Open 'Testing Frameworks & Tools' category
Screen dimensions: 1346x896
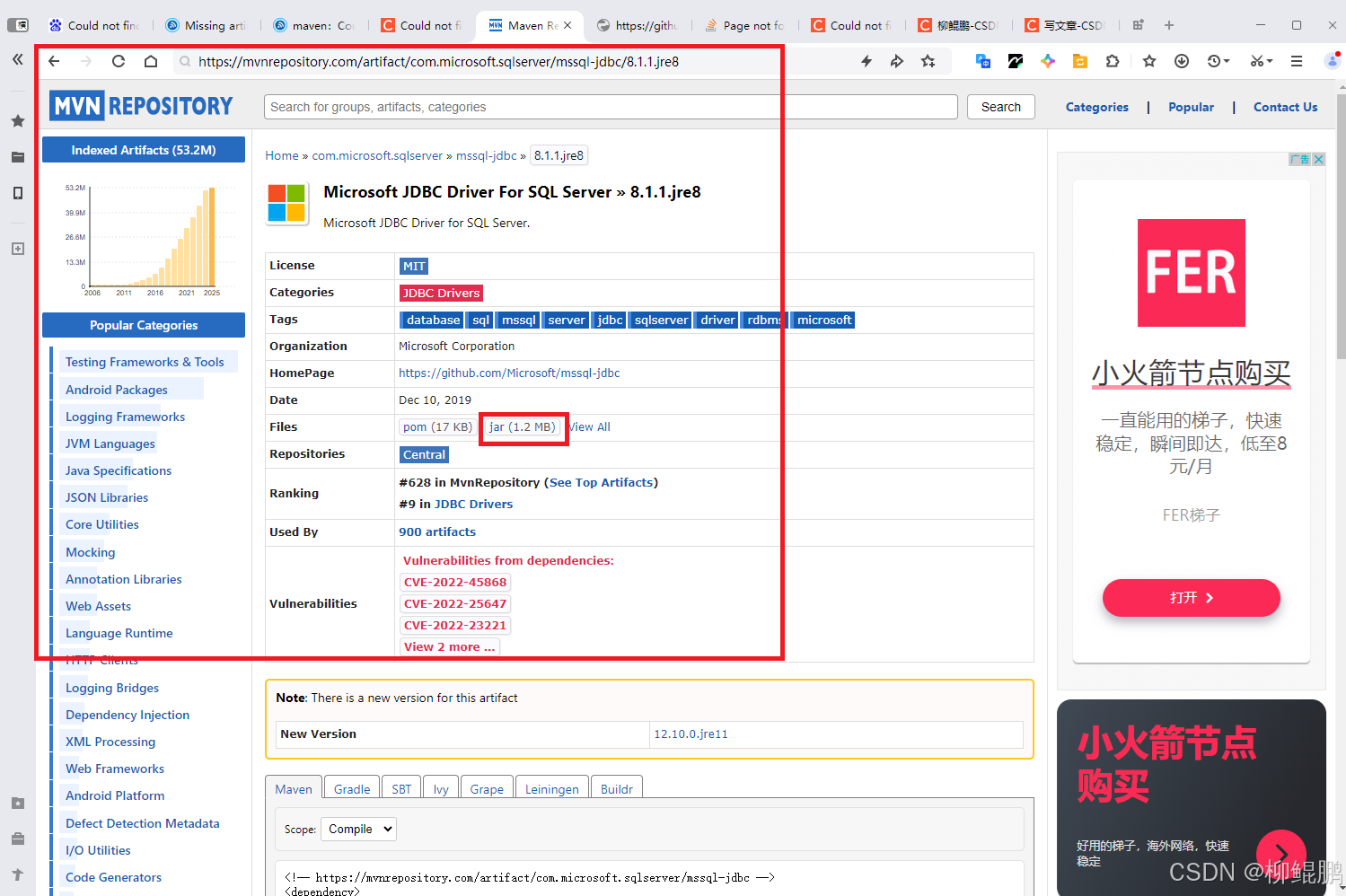pyautogui.click(x=145, y=362)
